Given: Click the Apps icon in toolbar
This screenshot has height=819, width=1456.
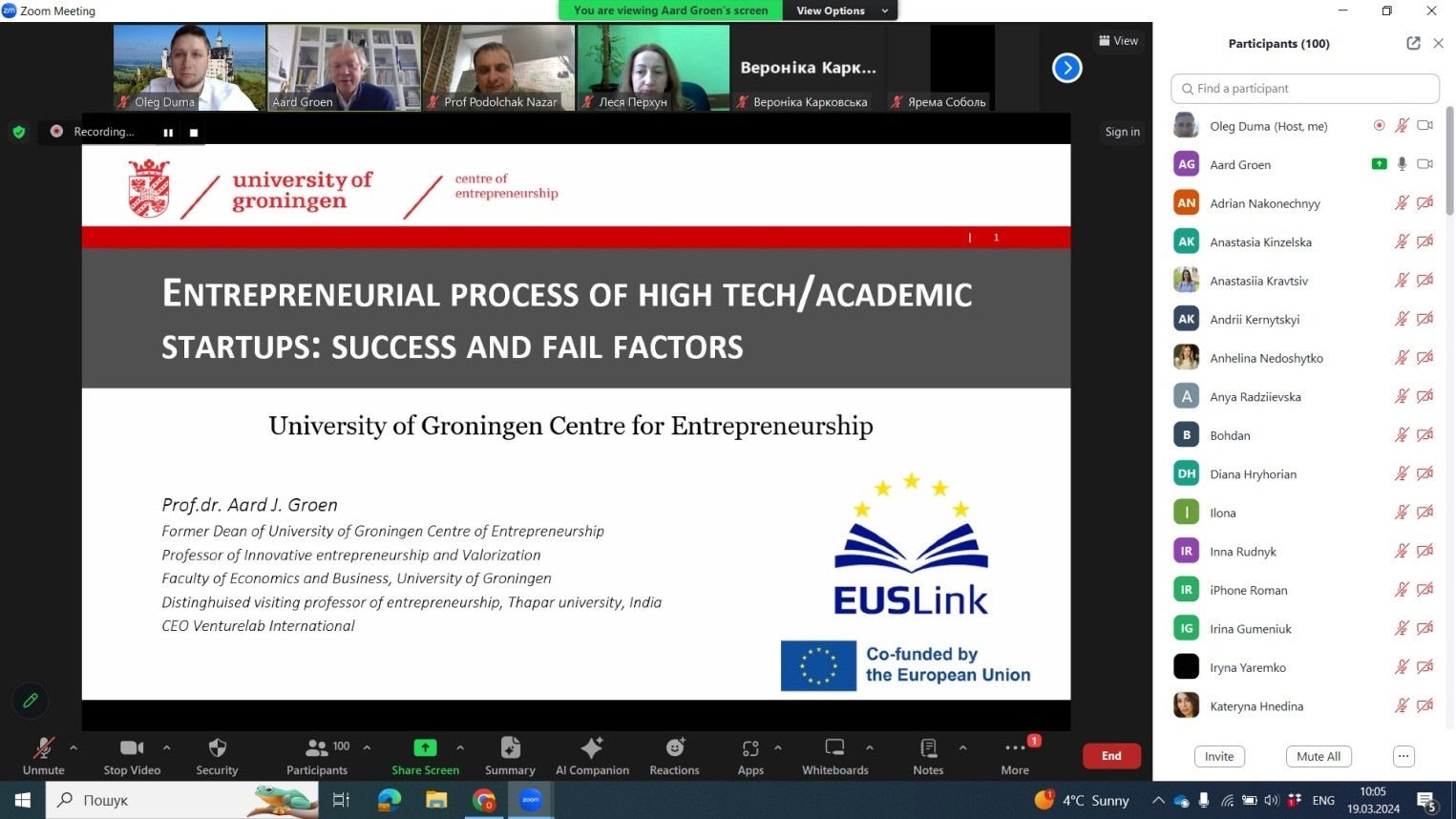Looking at the screenshot, I should (750, 748).
